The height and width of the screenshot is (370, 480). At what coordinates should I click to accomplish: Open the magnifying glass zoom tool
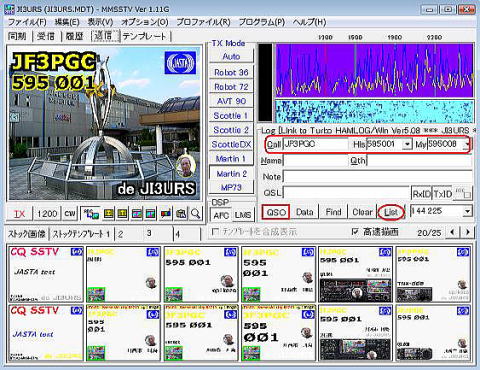[x=196, y=213]
